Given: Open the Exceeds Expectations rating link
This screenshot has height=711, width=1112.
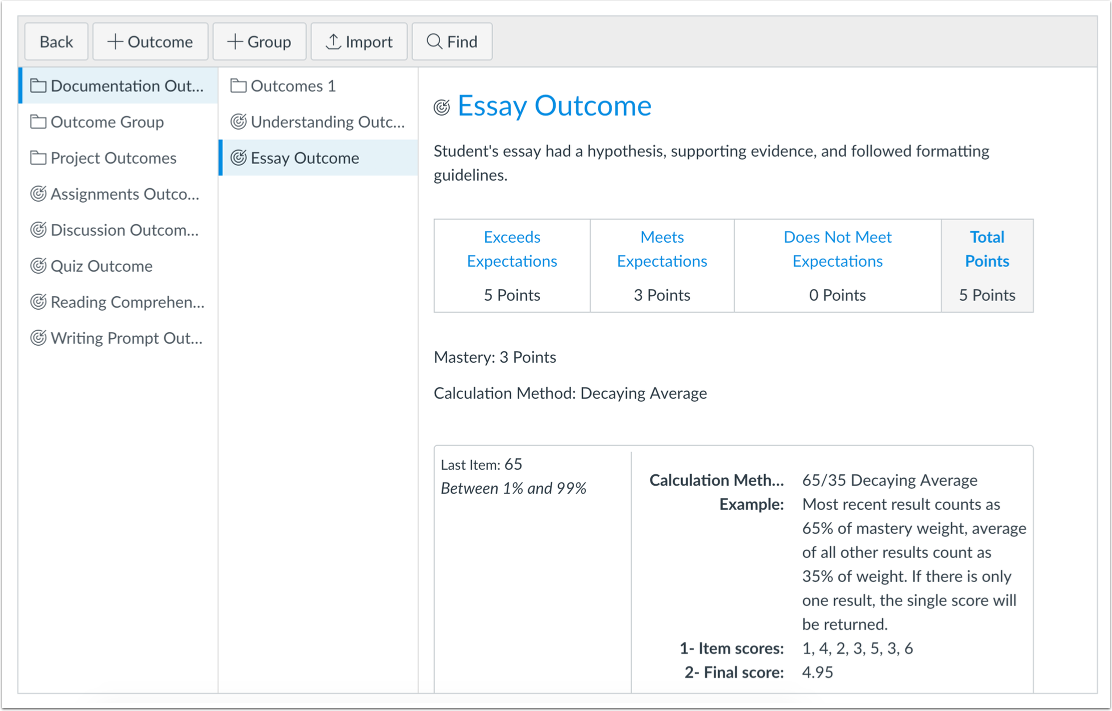Looking at the screenshot, I should coord(512,249).
